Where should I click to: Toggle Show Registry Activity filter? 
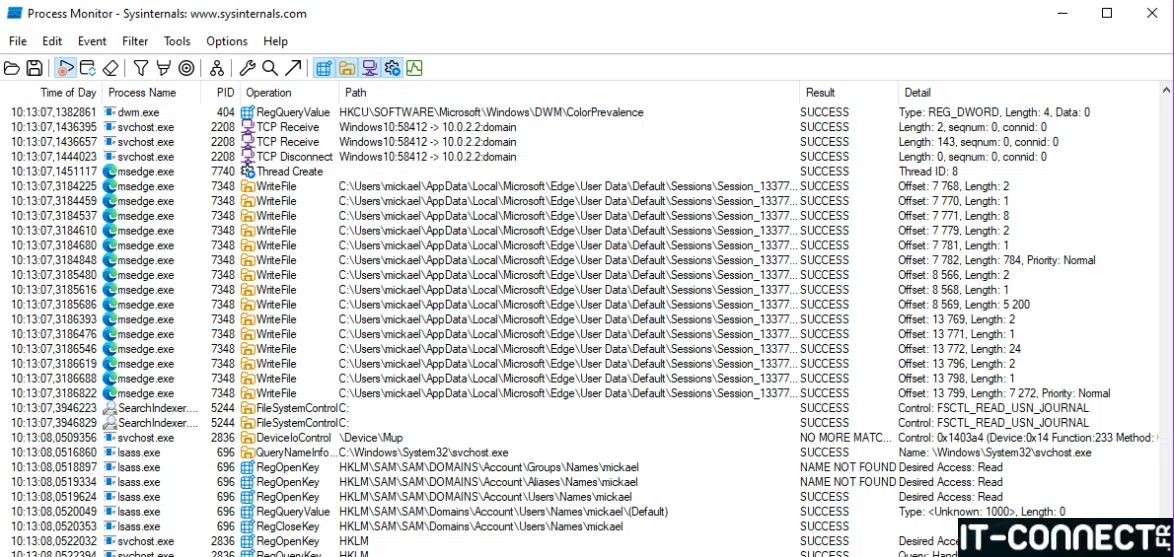pos(323,68)
